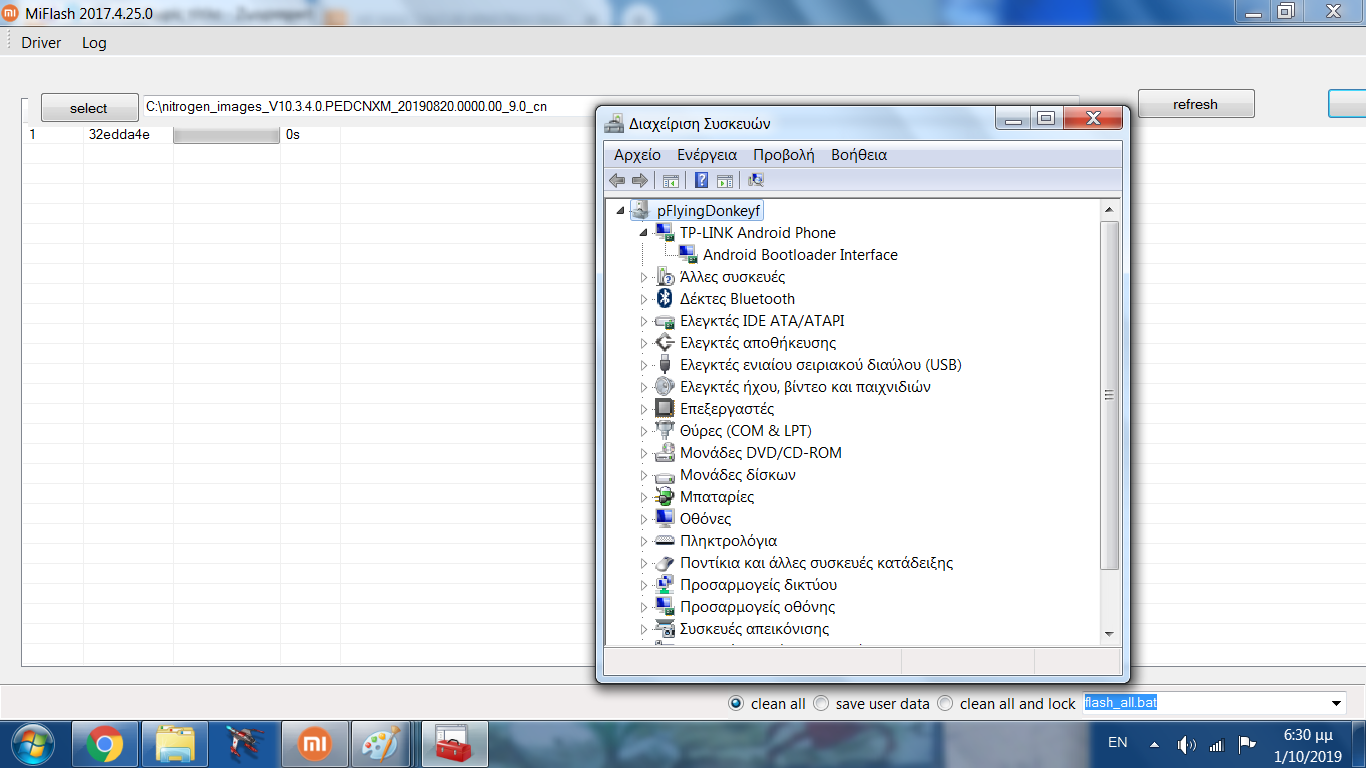Select the 'clean all' radio option
The width and height of the screenshot is (1366, 768).
coord(737,703)
